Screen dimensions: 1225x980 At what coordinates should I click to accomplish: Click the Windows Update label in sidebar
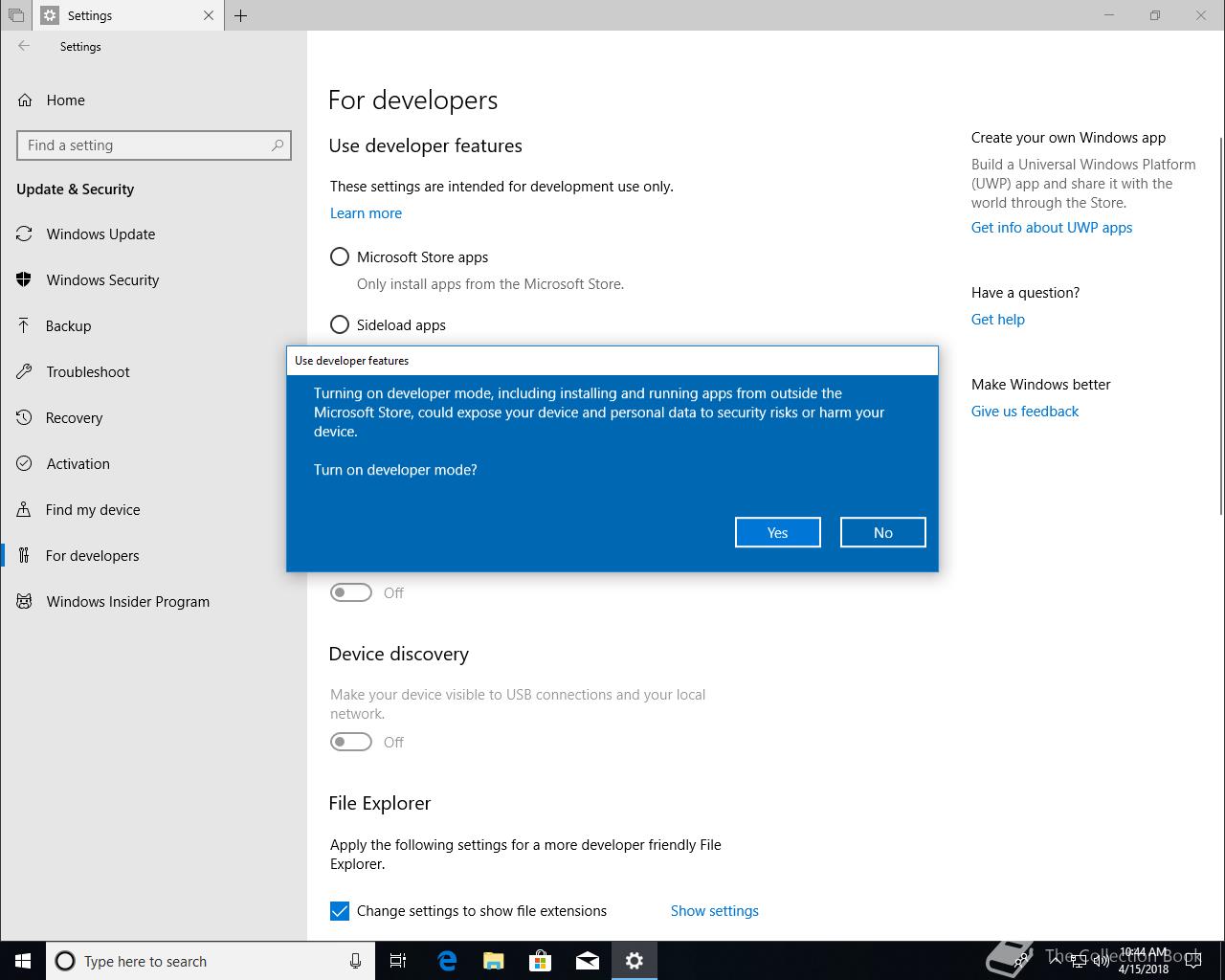[100, 234]
